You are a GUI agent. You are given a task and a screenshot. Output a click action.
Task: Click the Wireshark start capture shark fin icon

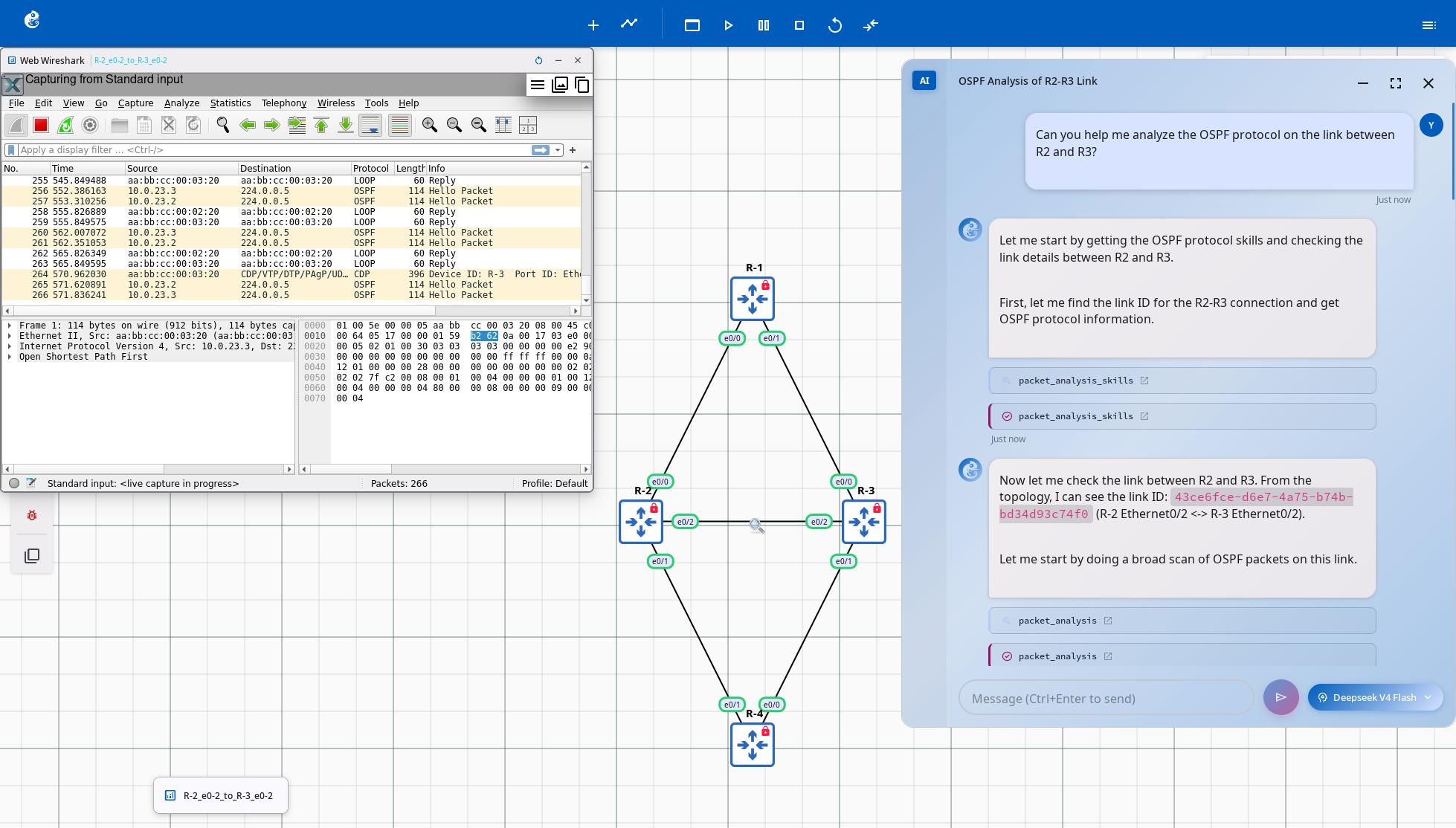16,125
